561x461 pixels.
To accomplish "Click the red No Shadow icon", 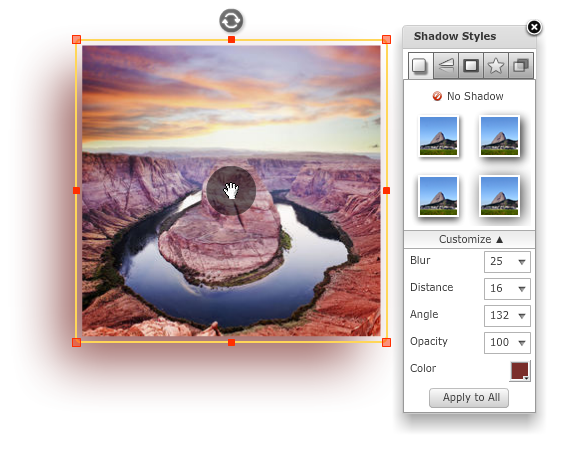I will click(x=437, y=96).
